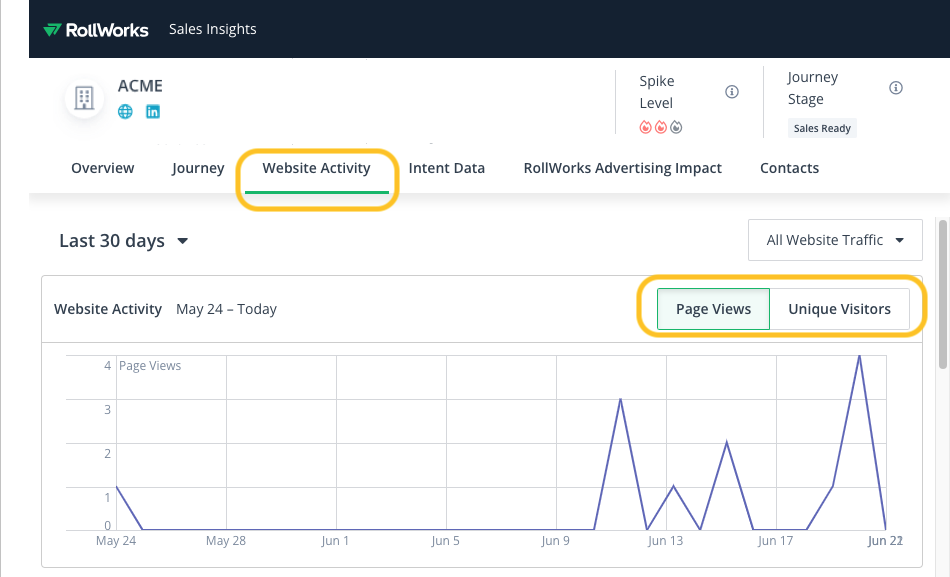Click the RollWorks logo
Image resolution: width=950 pixels, height=577 pixels.
tap(96, 29)
